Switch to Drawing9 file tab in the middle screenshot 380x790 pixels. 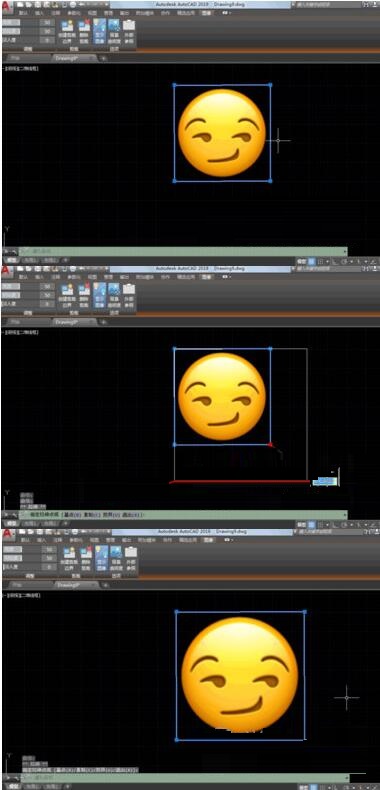point(74,322)
